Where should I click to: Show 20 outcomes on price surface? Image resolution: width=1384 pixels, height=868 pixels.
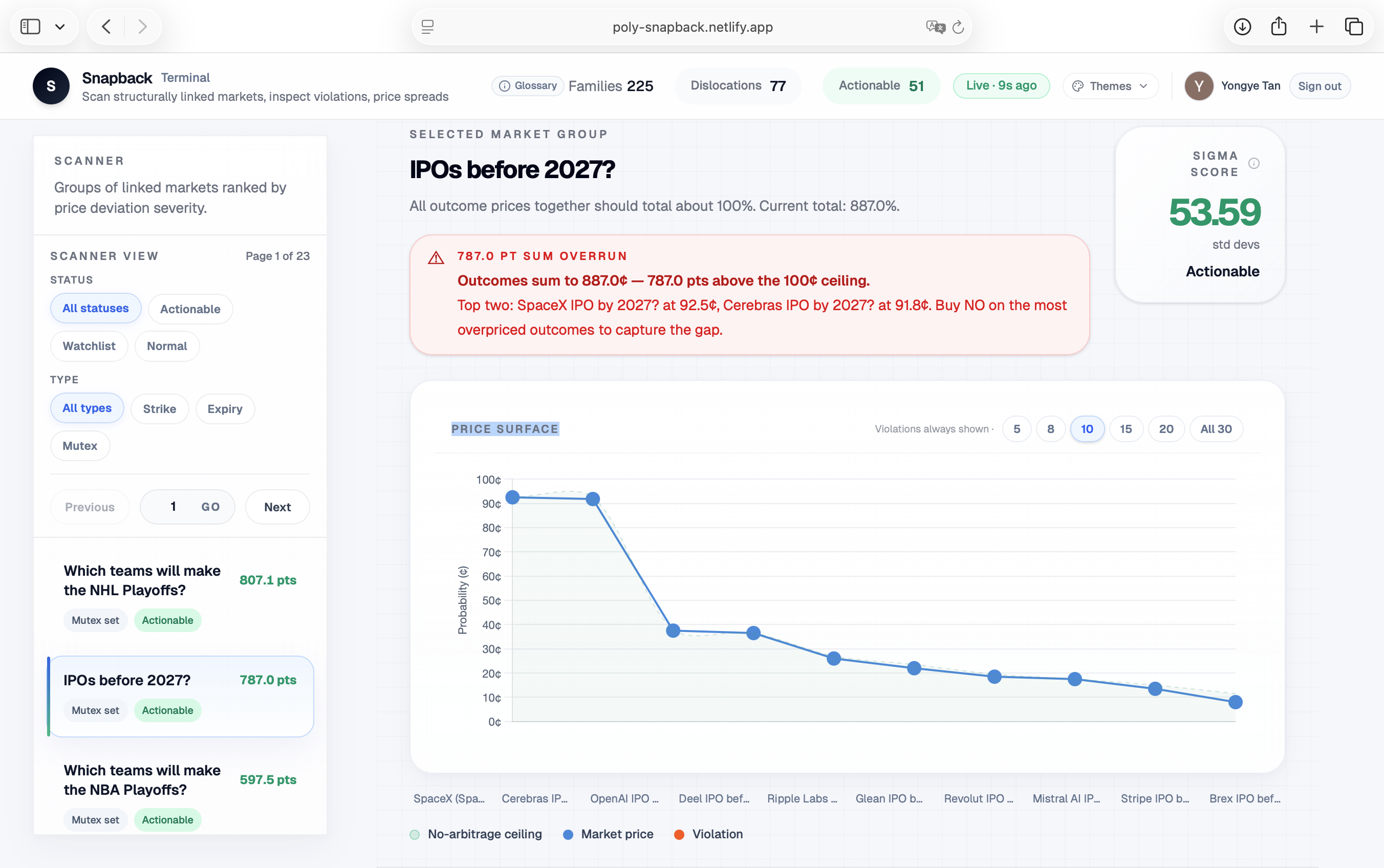[x=1166, y=429]
